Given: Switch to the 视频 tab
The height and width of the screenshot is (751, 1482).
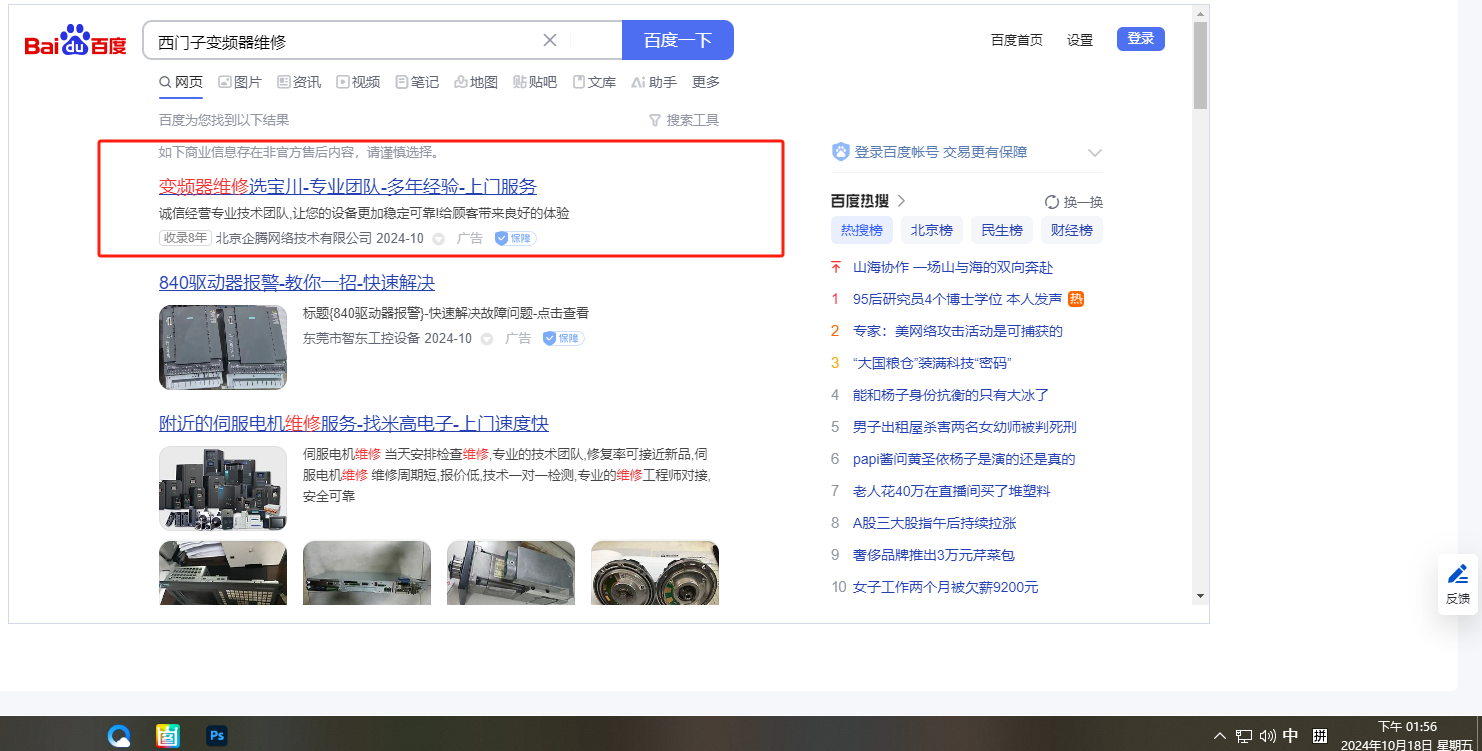Looking at the screenshot, I should [358, 82].
